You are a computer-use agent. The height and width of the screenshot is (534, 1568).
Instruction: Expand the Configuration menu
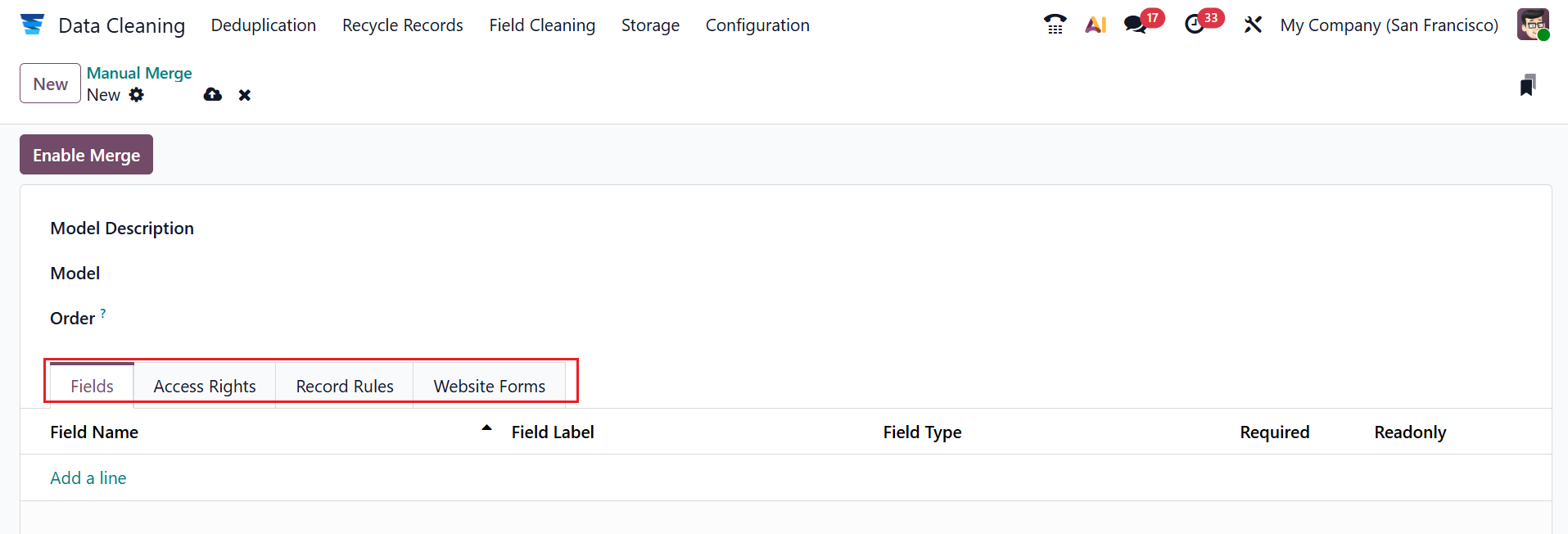click(757, 25)
